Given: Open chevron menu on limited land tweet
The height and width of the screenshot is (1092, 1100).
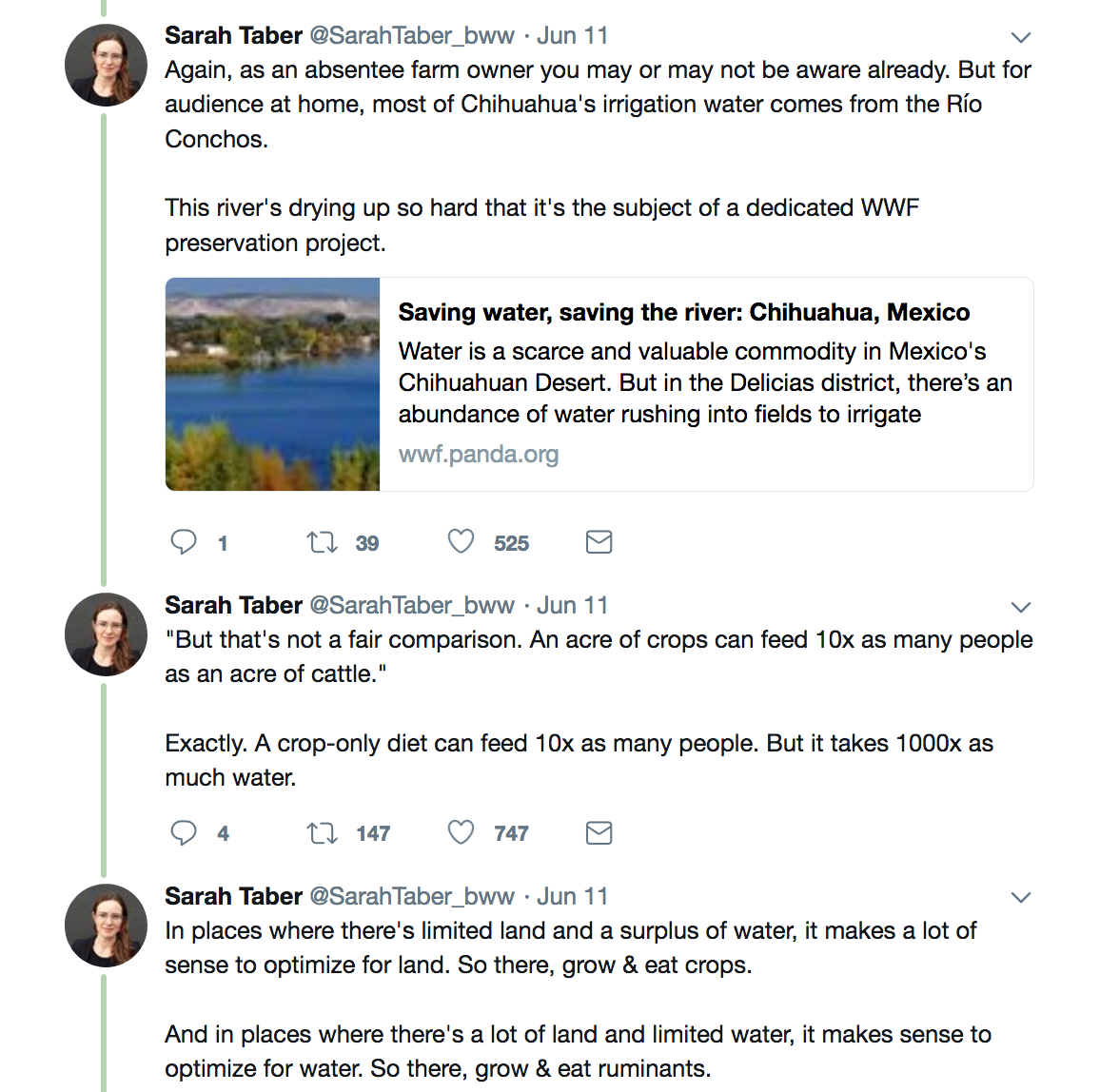Looking at the screenshot, I should [x=1021, y=898].
